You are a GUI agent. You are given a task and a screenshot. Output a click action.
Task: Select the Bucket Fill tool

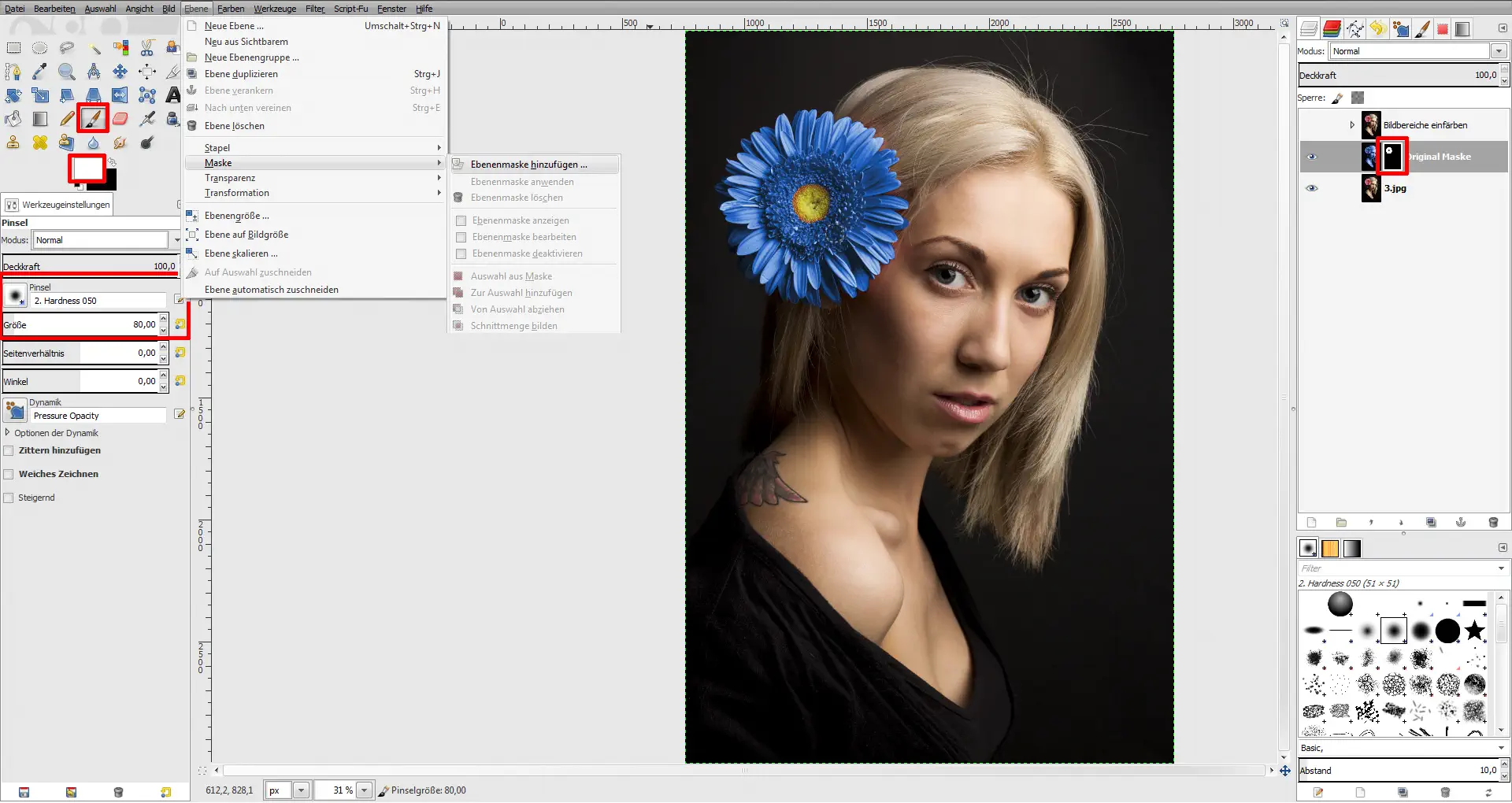coord(13,120)
